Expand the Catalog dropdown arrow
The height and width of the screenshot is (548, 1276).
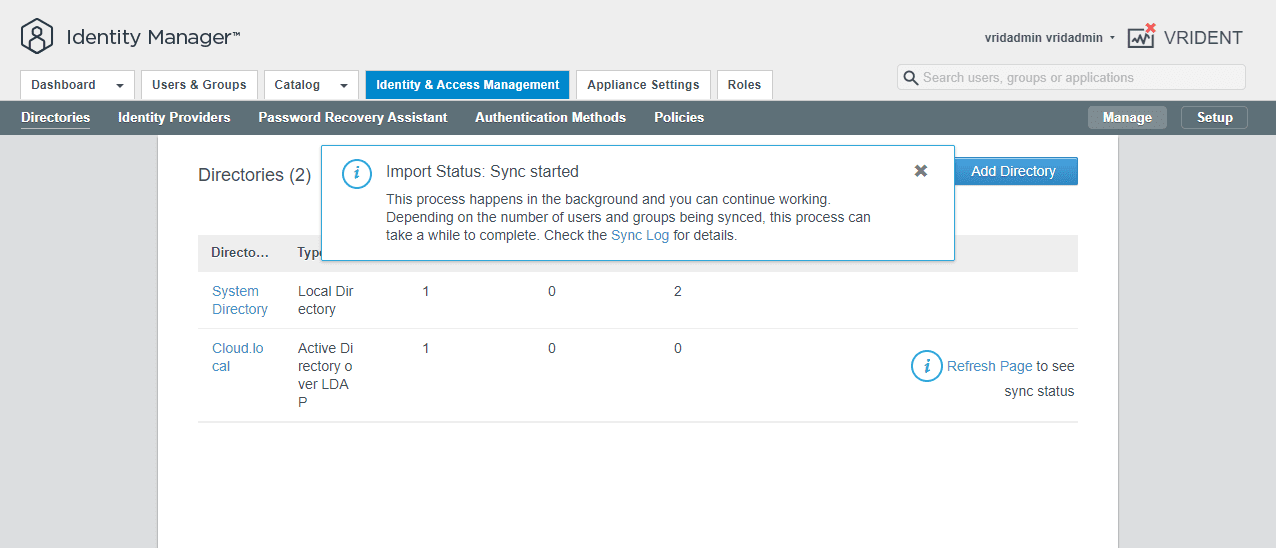[x=343, y=86]
